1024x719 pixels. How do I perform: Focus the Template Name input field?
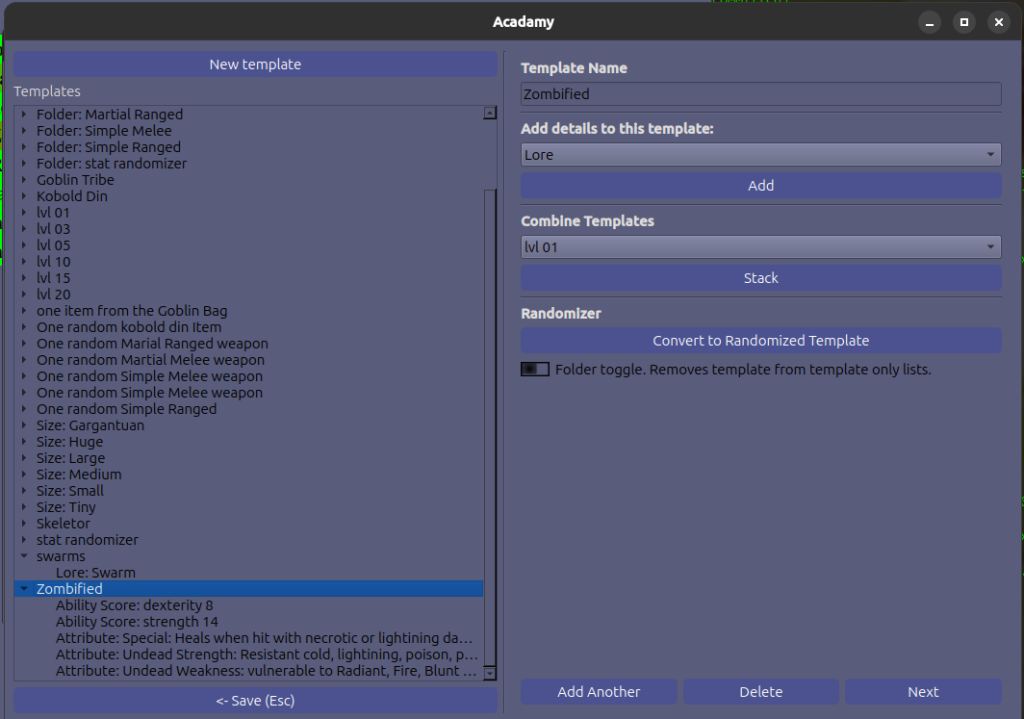tap(760, 94)
